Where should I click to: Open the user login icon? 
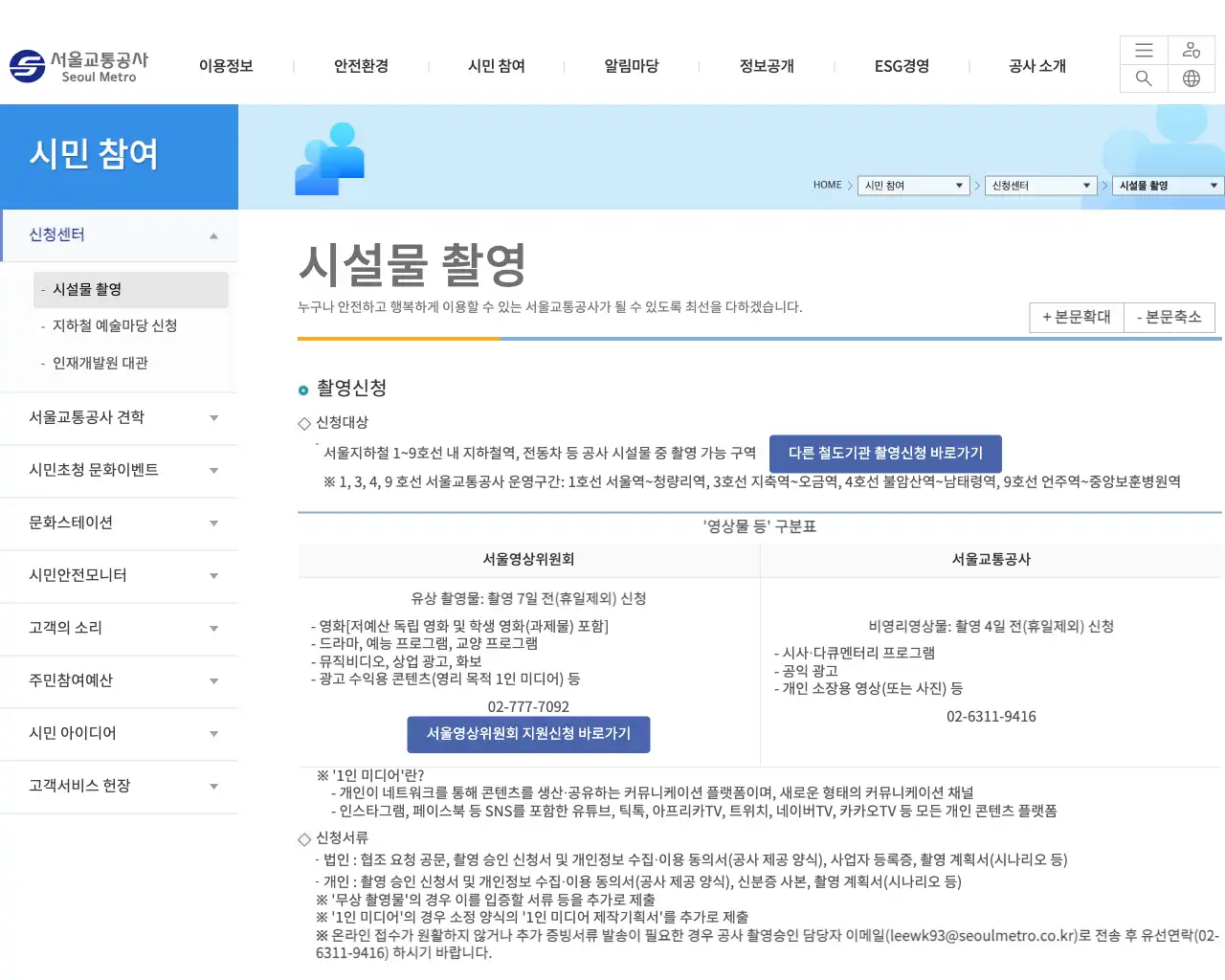(1192, 51)
